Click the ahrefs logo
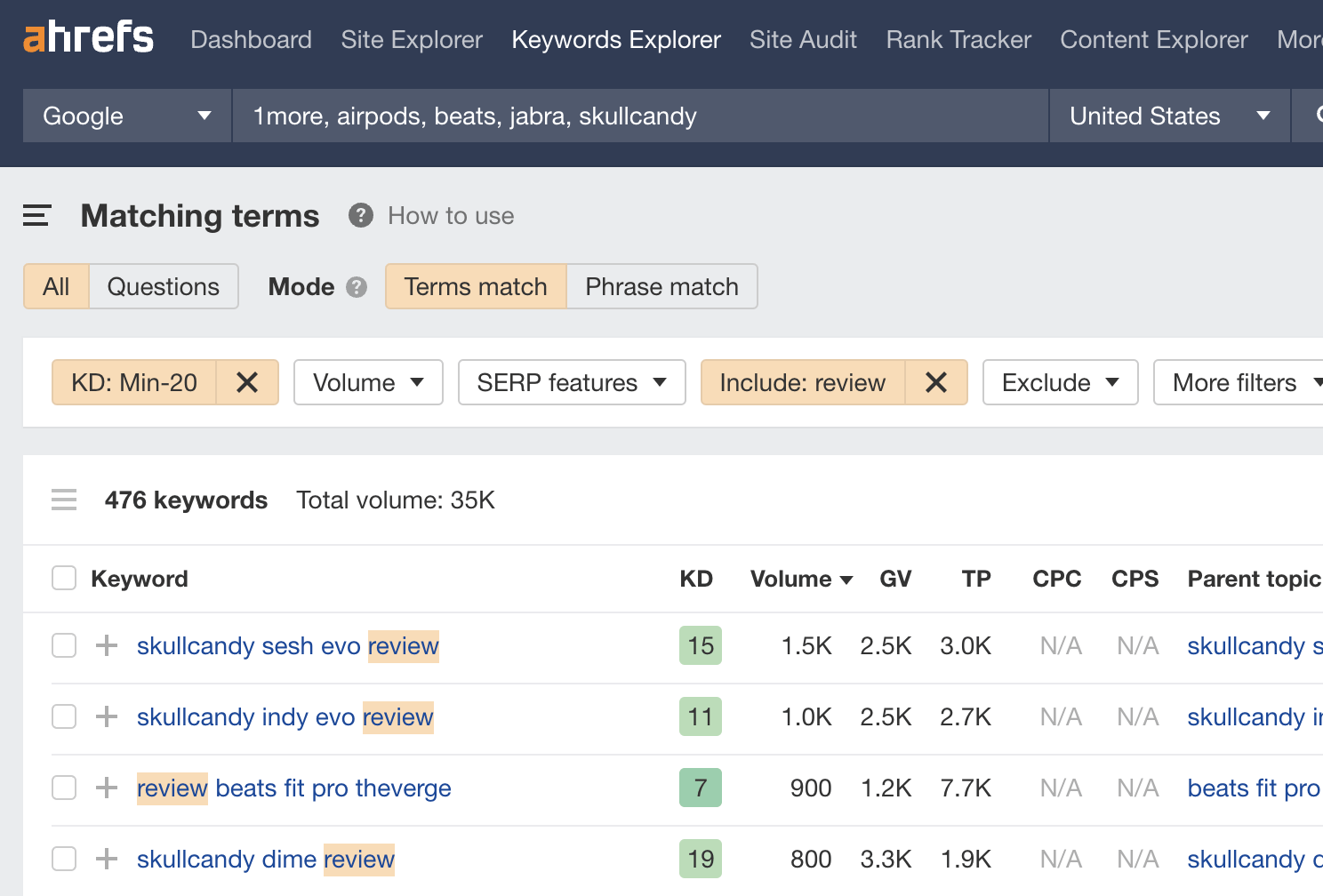This screenshot has width=1323, height=896. click(x=88, y=37)
